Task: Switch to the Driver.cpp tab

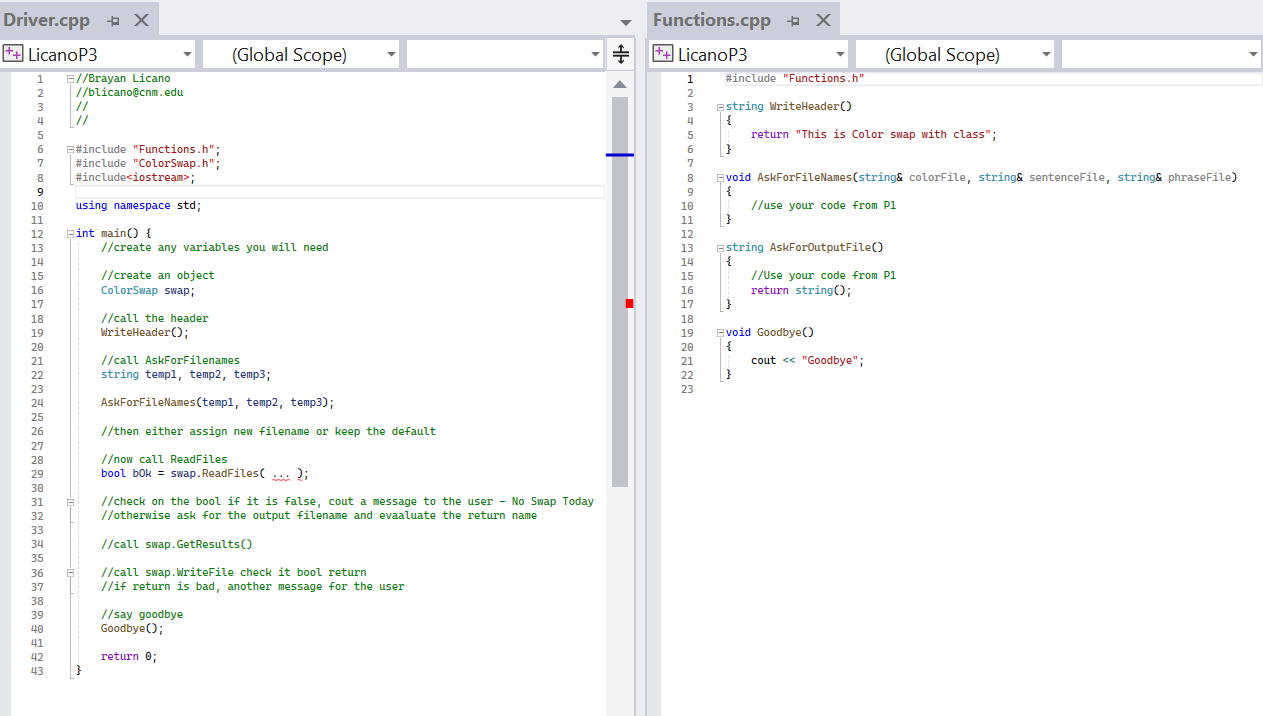Action: tap(45, 19)
